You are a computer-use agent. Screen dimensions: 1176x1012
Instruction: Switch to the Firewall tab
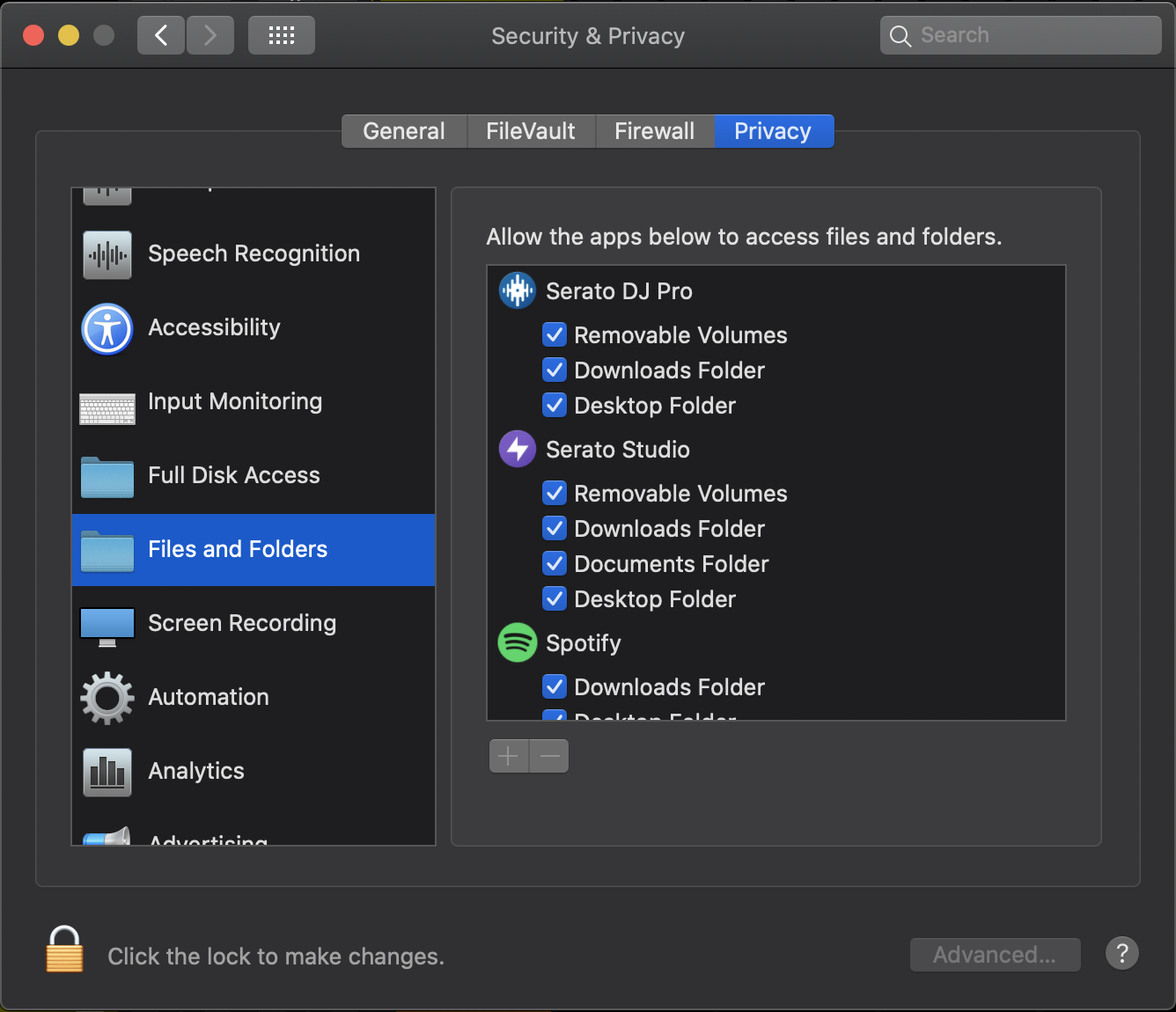[x=655, y=131]
